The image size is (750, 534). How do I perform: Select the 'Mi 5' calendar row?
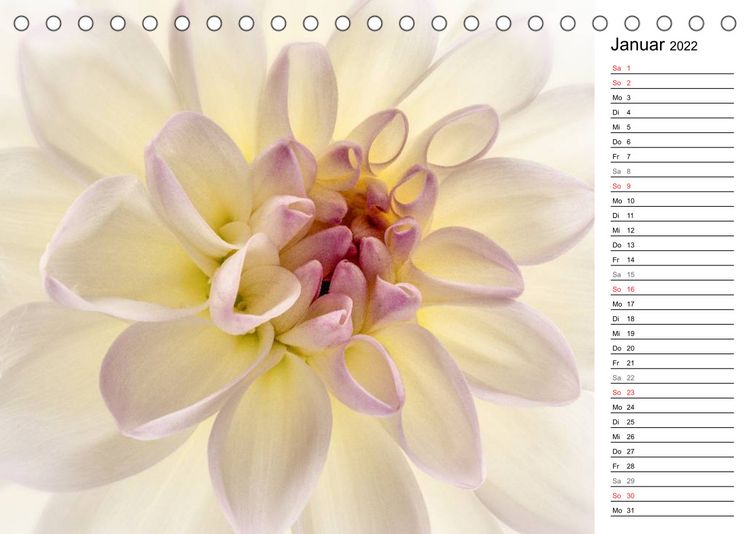point(672,127)
